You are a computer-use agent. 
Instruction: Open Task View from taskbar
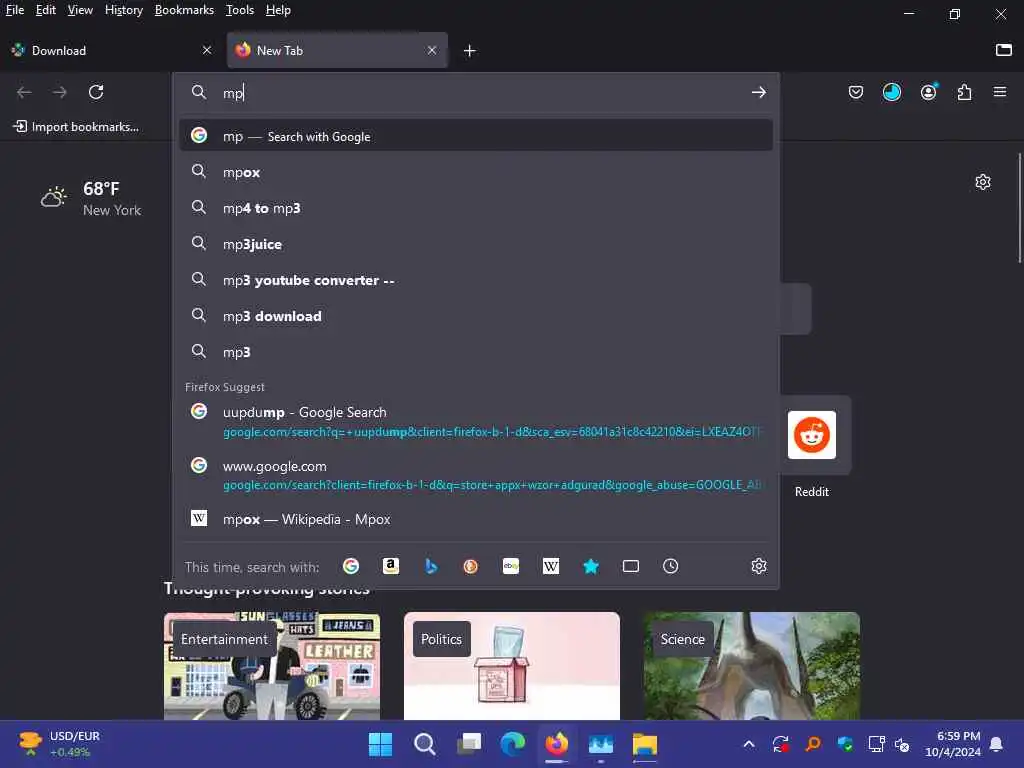pos(469,744)
